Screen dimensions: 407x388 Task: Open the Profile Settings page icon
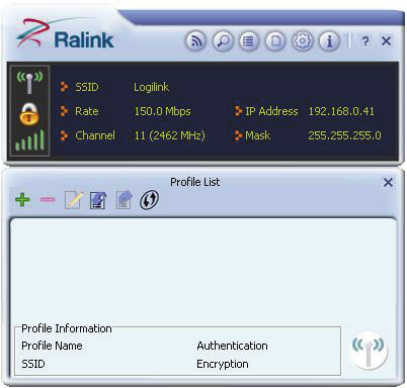click(275, 41)
